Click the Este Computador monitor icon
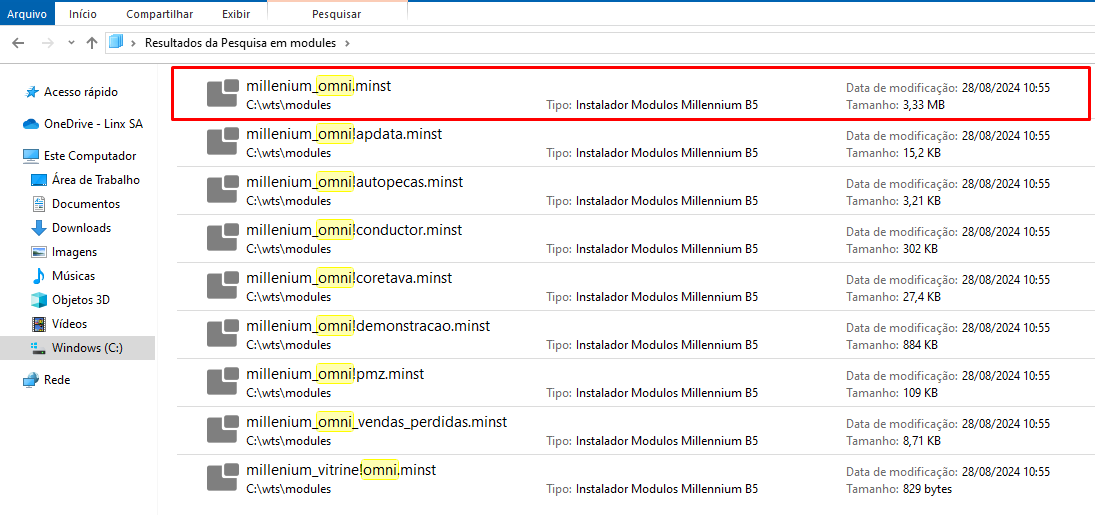Screen dimensions: 1095x515 (x=31, y=156)
